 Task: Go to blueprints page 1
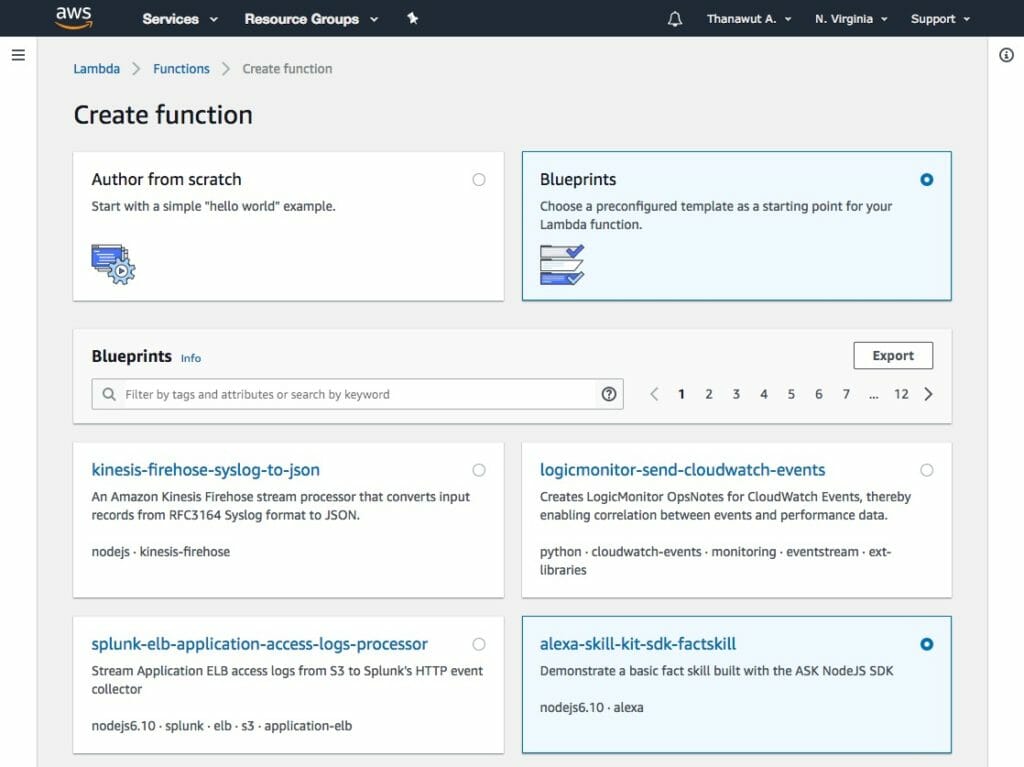click(681, 394)
